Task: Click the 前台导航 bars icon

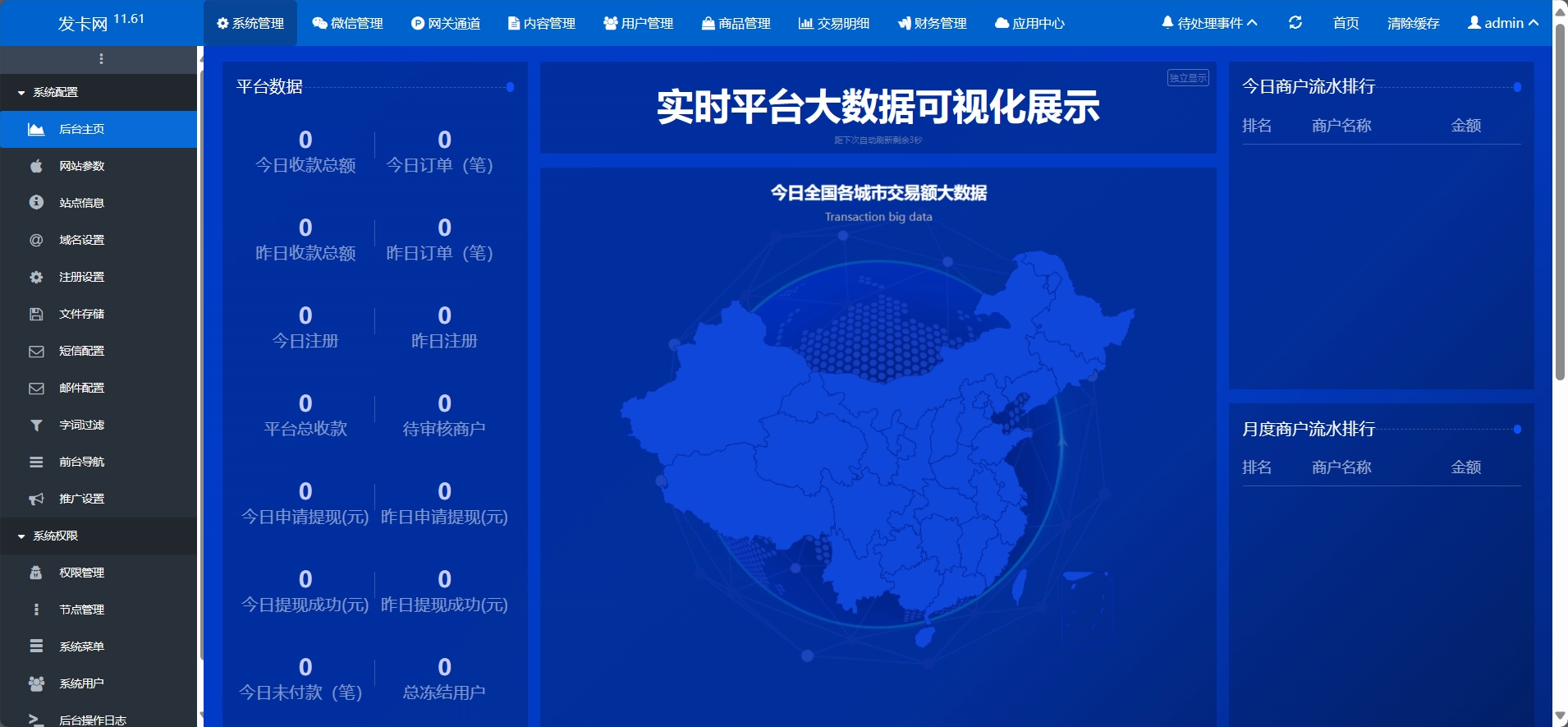Action: tap(36, 462)
